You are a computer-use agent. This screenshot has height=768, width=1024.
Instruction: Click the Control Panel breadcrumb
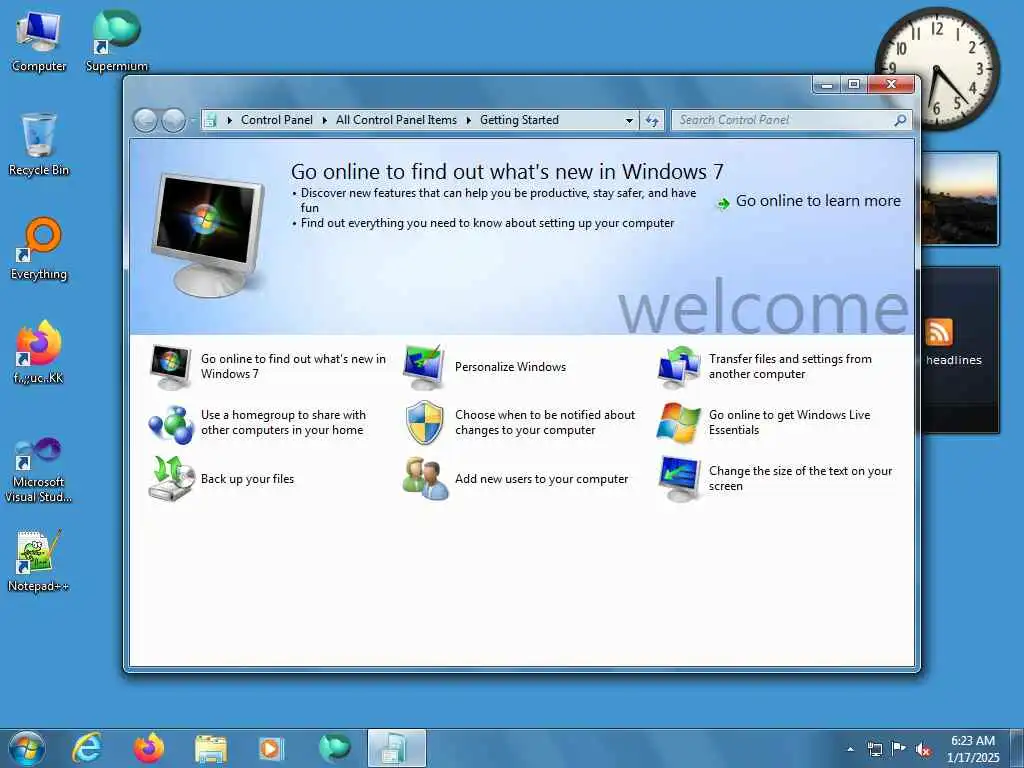click(x=277, y=120)
